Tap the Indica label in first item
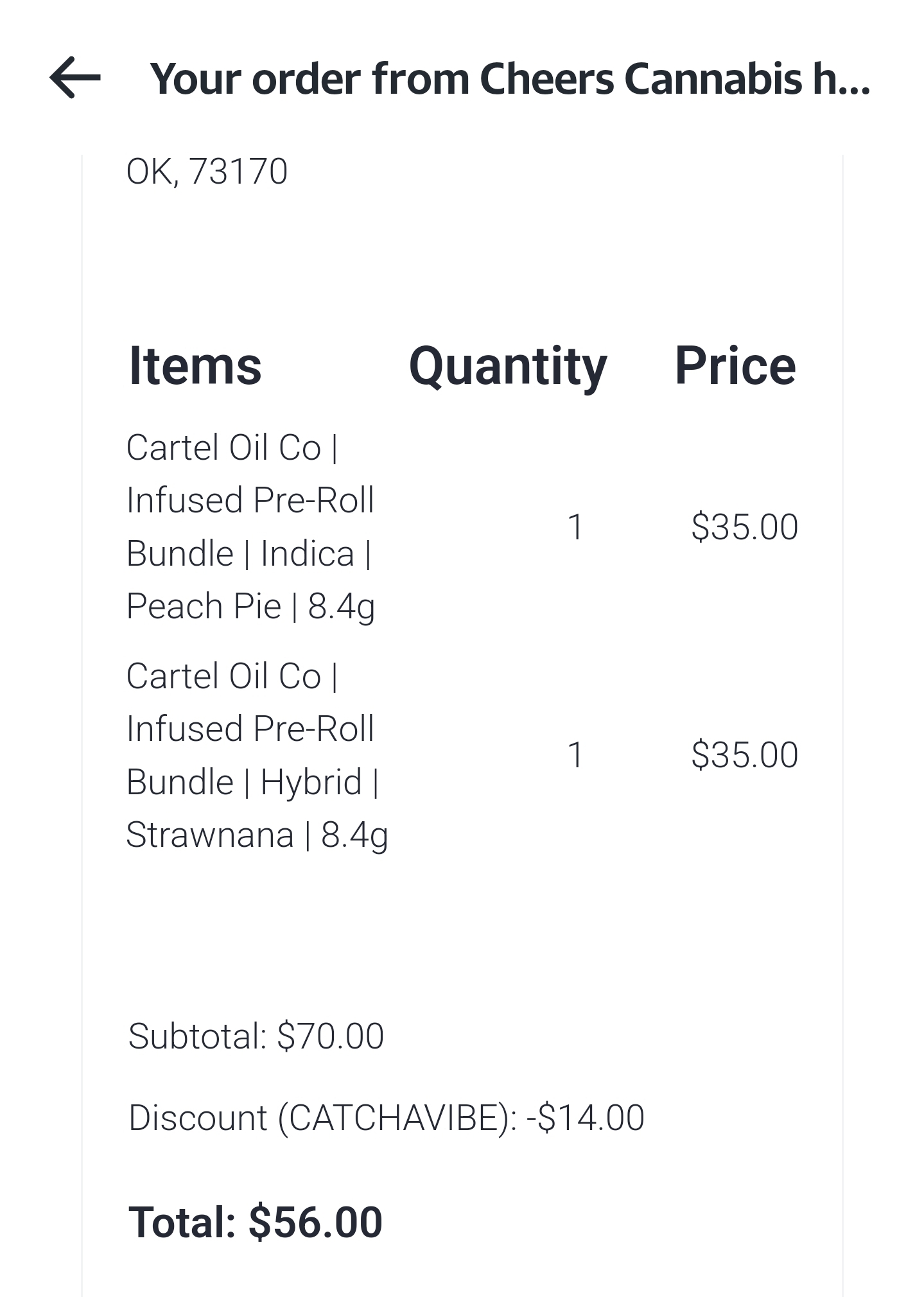The image size is (924, 1297). [x=308, y=553]
